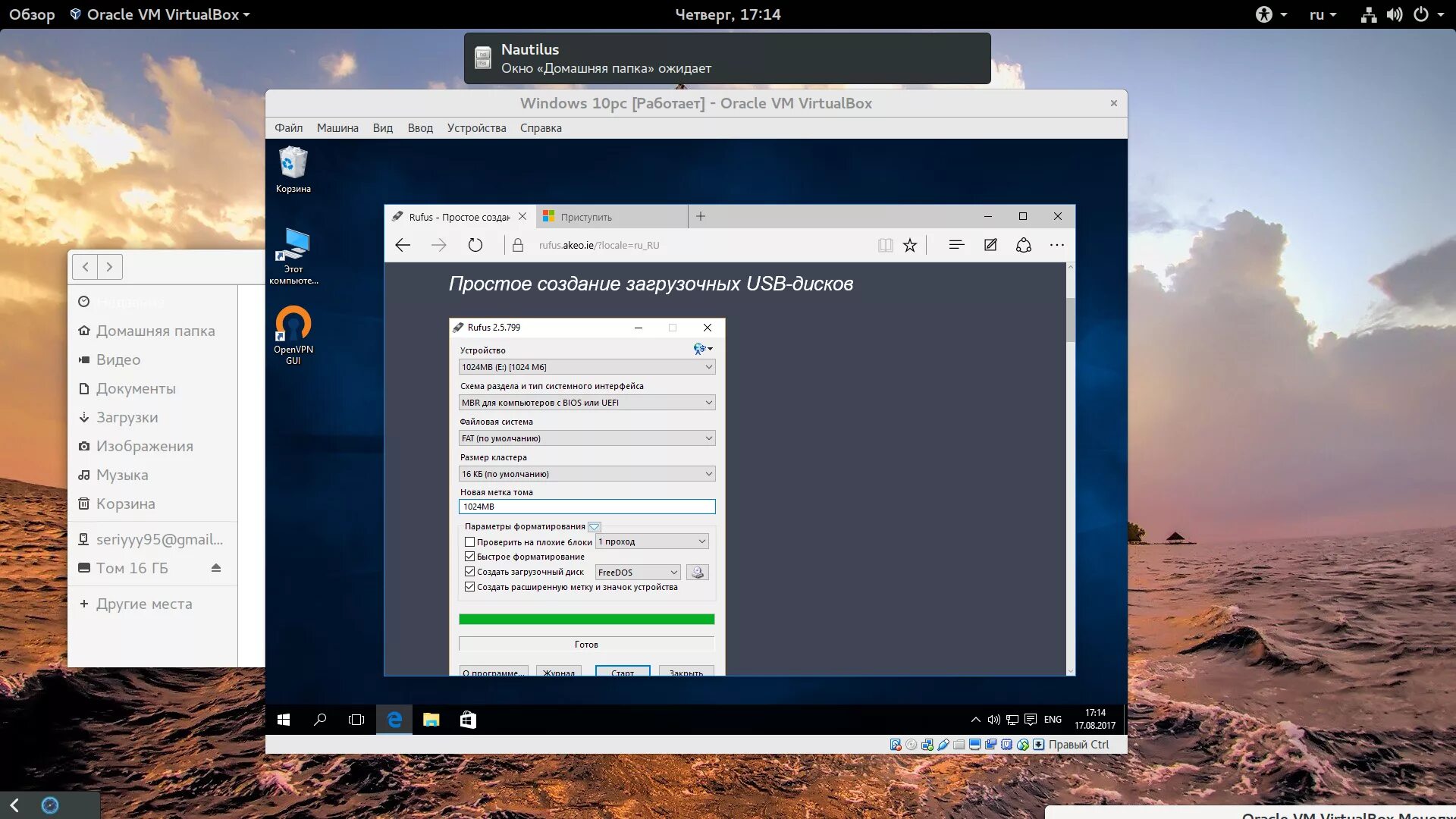Click VirtualBox optical disk indicator
Viewport: 1456px width, 819px height.
912,745
